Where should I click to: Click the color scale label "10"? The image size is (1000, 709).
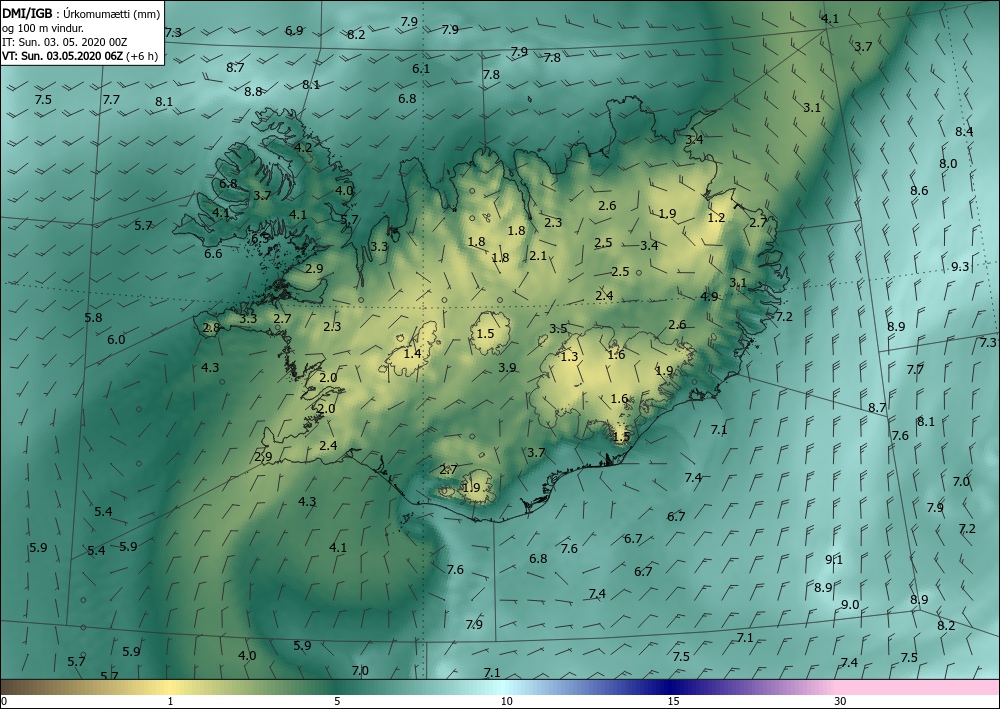(x=506, y=701)
